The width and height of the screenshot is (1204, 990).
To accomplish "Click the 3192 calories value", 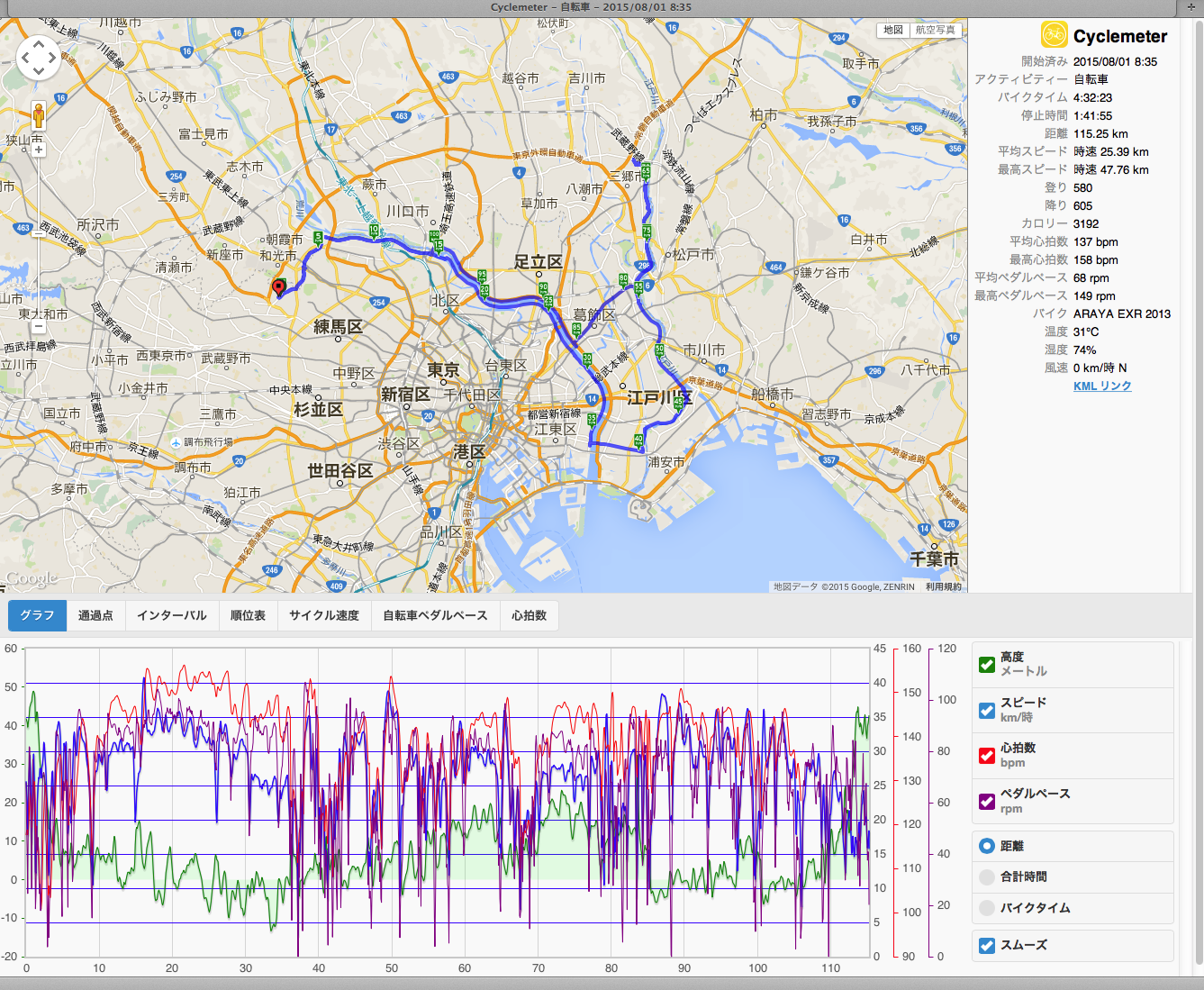I will click(1086, 223).
